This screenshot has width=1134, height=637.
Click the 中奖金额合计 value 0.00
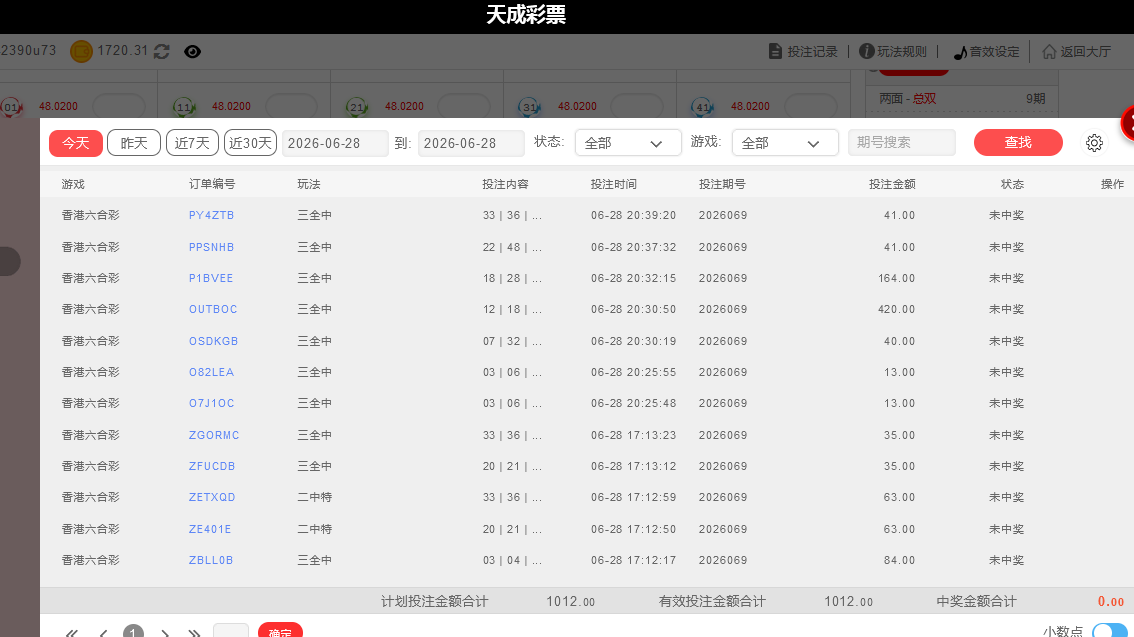(x=1111, y=602)
